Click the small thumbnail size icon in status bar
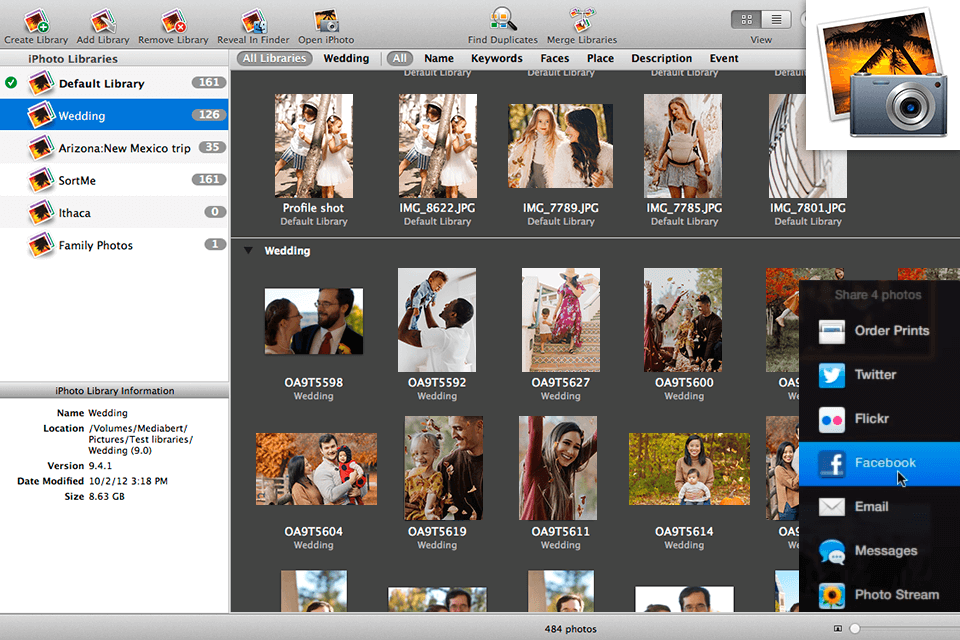This screenshot has height=640, width=960. click(x=838, y=628)
